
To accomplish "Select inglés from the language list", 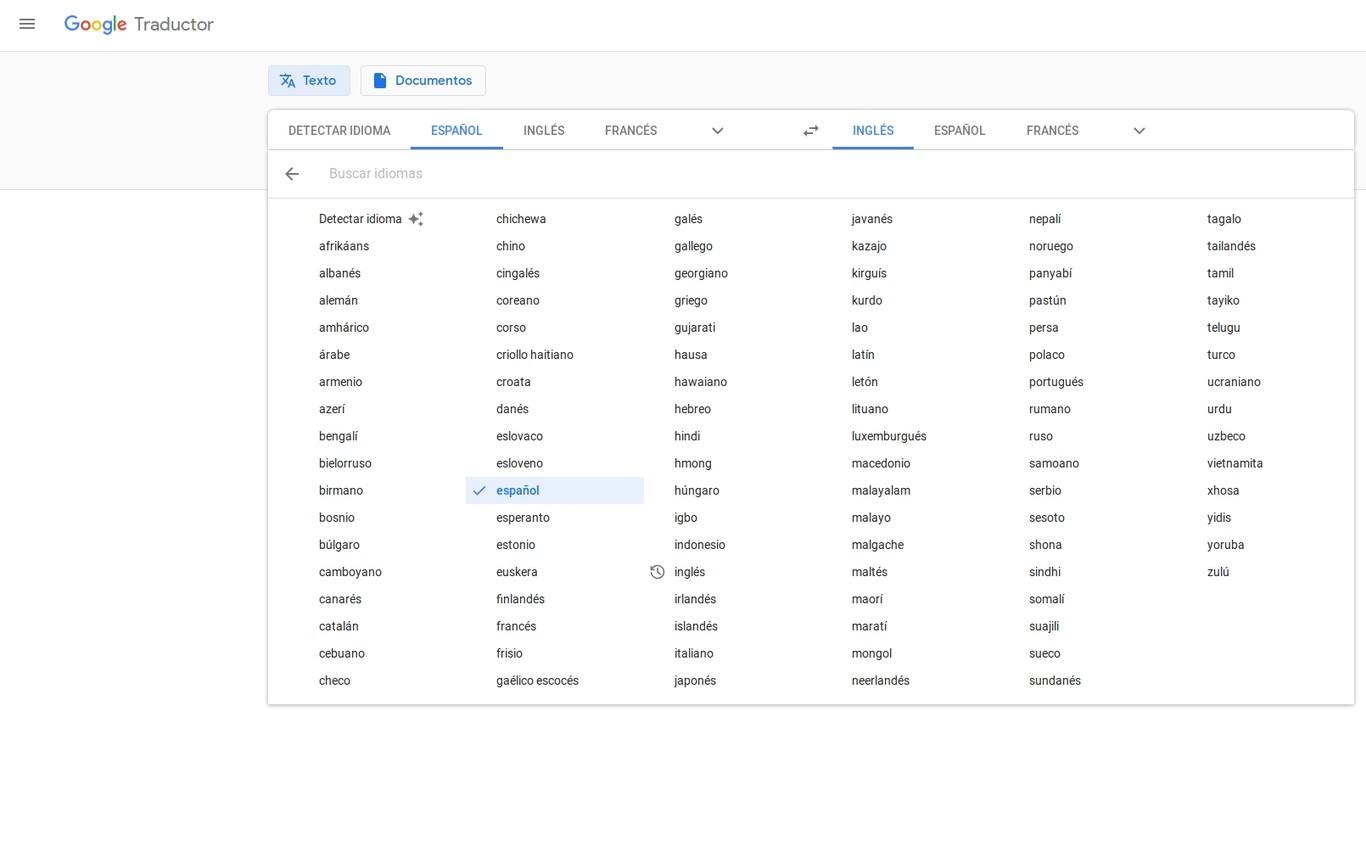I will 689,571.
